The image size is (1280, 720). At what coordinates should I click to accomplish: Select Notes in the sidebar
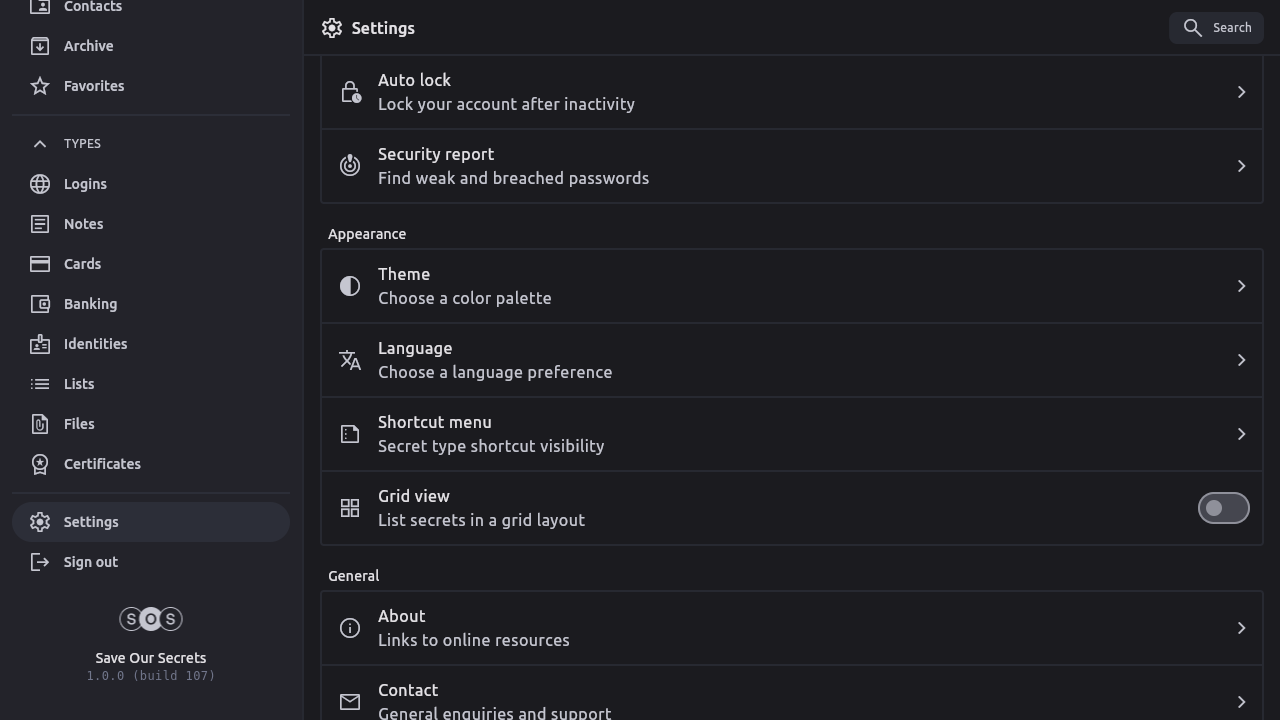pyautogui.click(x=83, y=224)
